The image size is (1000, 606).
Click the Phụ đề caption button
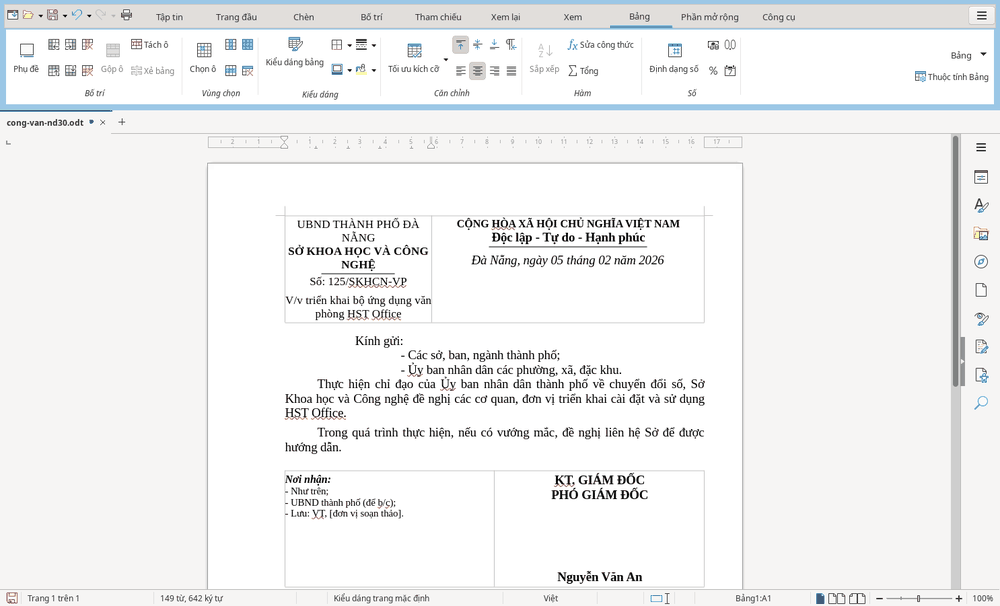pos(26,57)
